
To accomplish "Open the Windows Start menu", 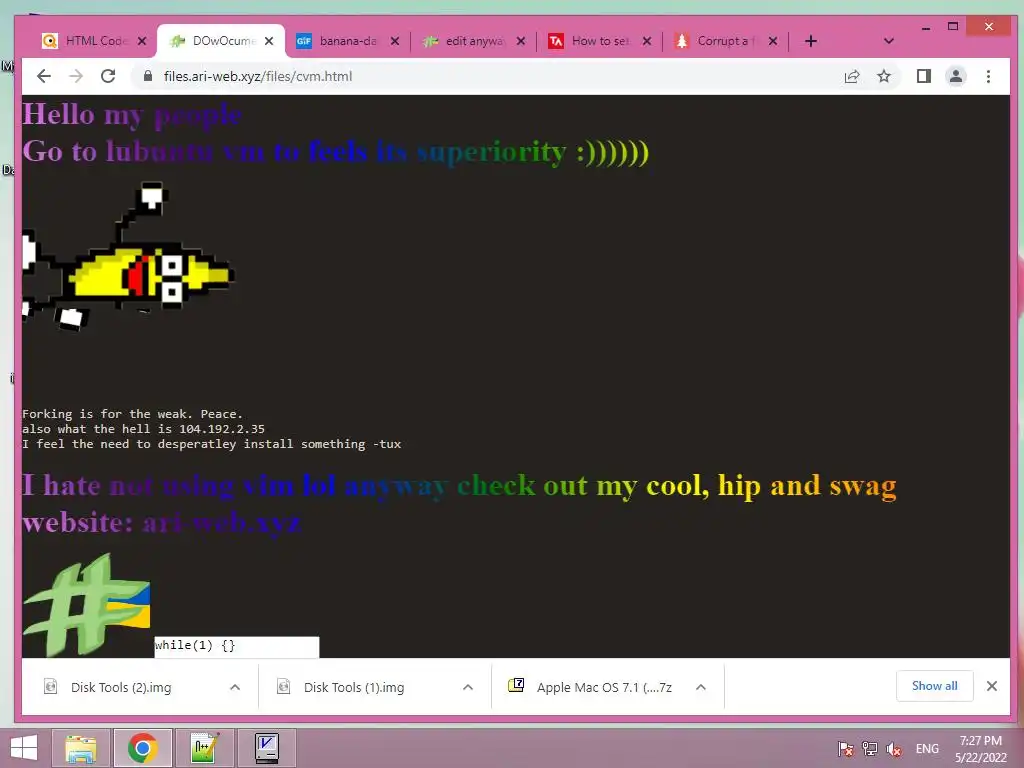I will pyautogui.click(x=24, y=748).
